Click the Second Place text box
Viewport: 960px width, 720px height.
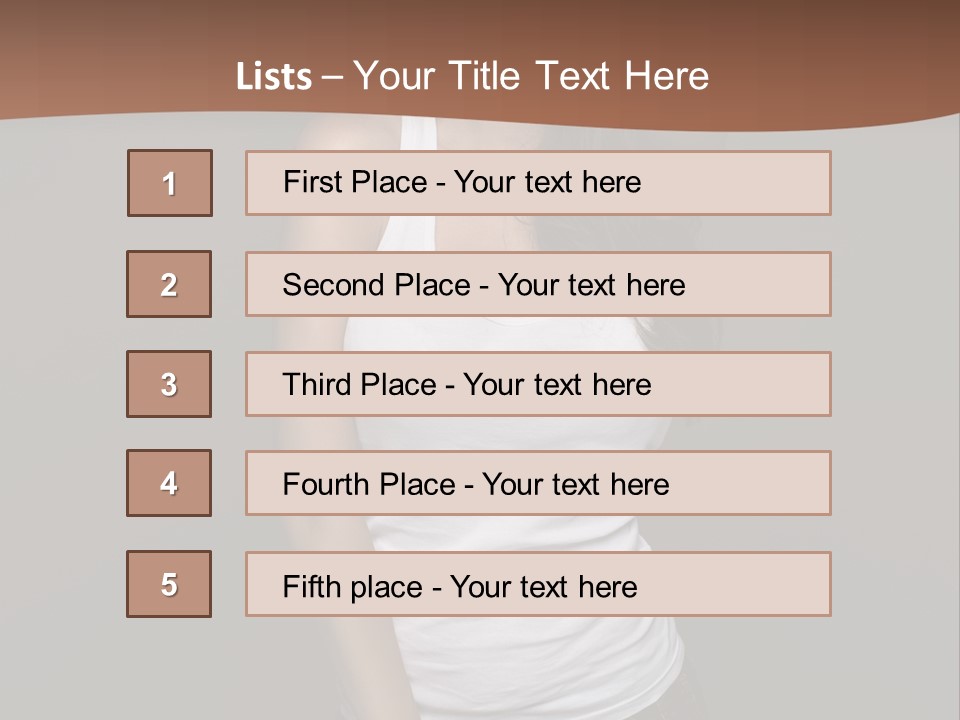pyautogui.click(x=538, y=284)
